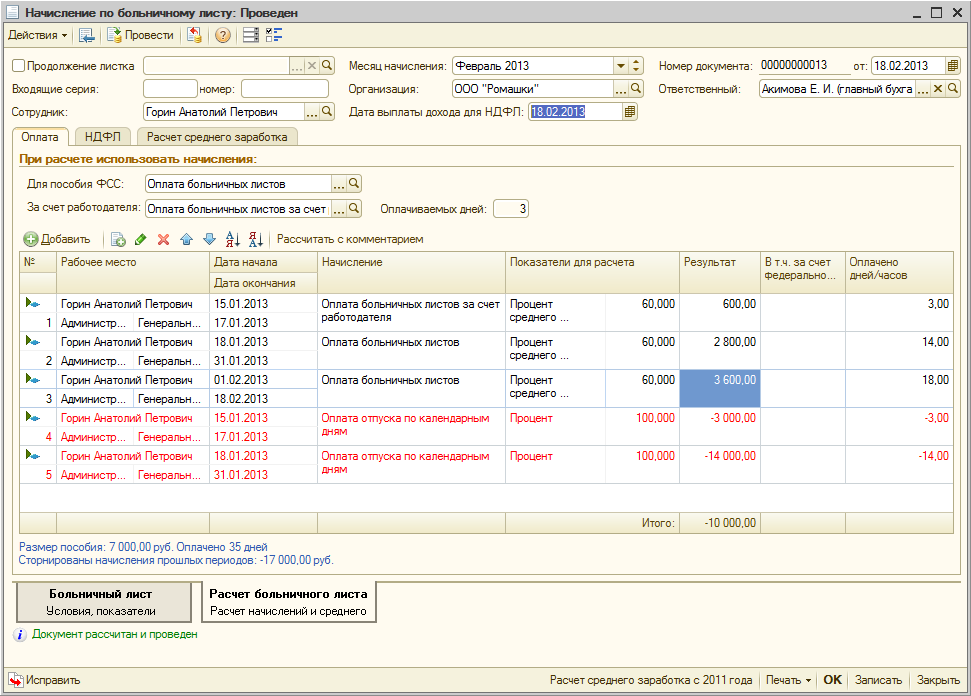The width and height of the screenshot is (971, 696).
Task: Click Рассчитать с комментарием button
Action: point(350,240)
